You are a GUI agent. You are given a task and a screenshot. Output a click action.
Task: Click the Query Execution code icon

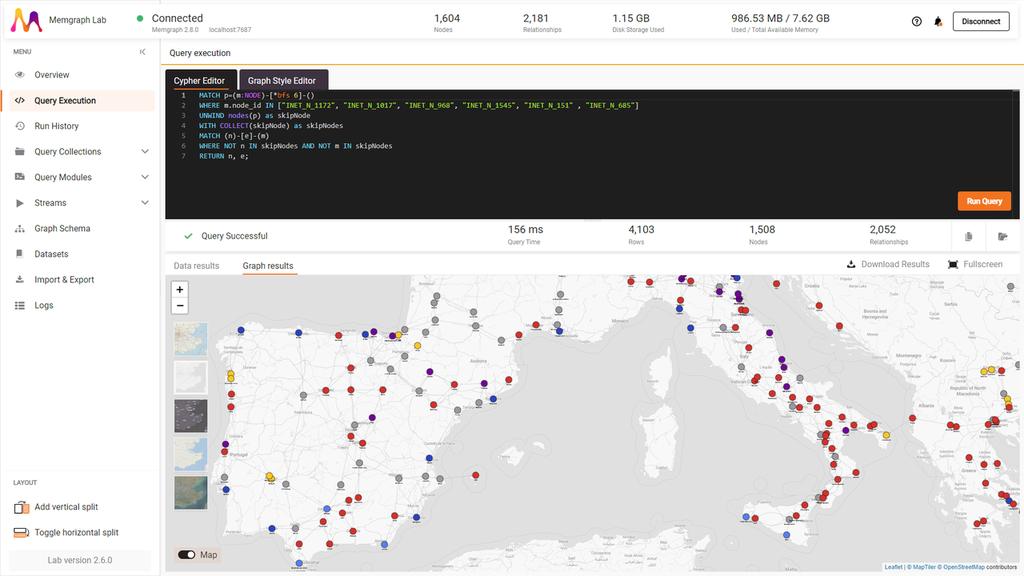pyautogui.click(x=20, y=101)
